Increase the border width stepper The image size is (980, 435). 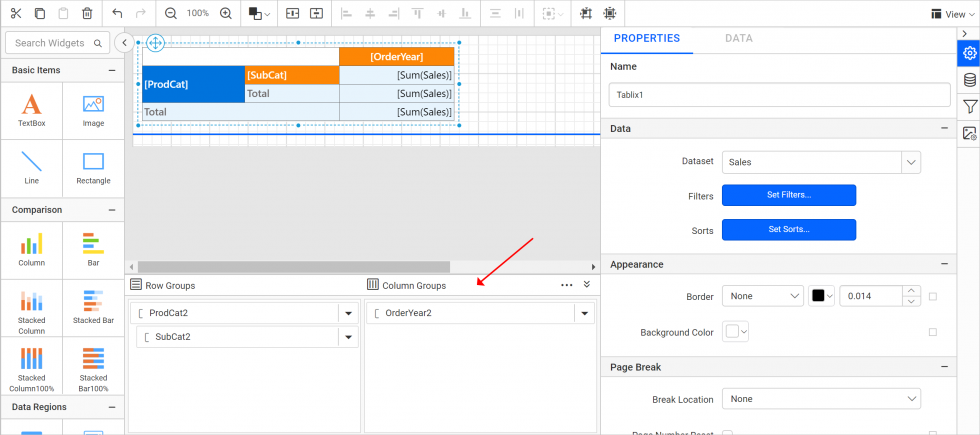click(912, 291)
